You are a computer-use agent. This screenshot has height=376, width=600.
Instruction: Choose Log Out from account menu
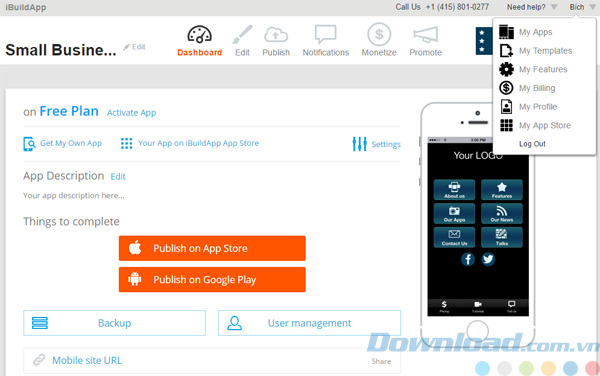[x=532, y=144]
